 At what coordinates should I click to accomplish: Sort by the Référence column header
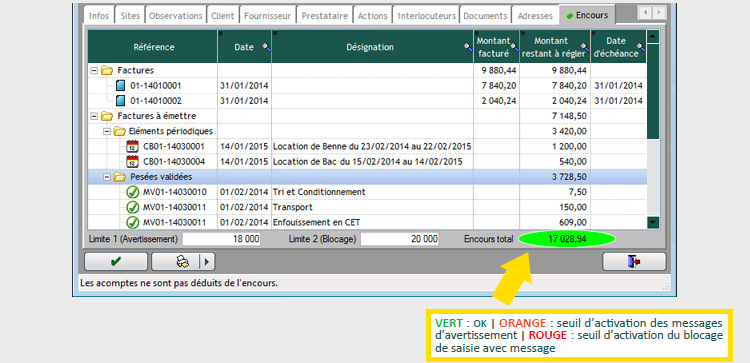tap(154, 47)
